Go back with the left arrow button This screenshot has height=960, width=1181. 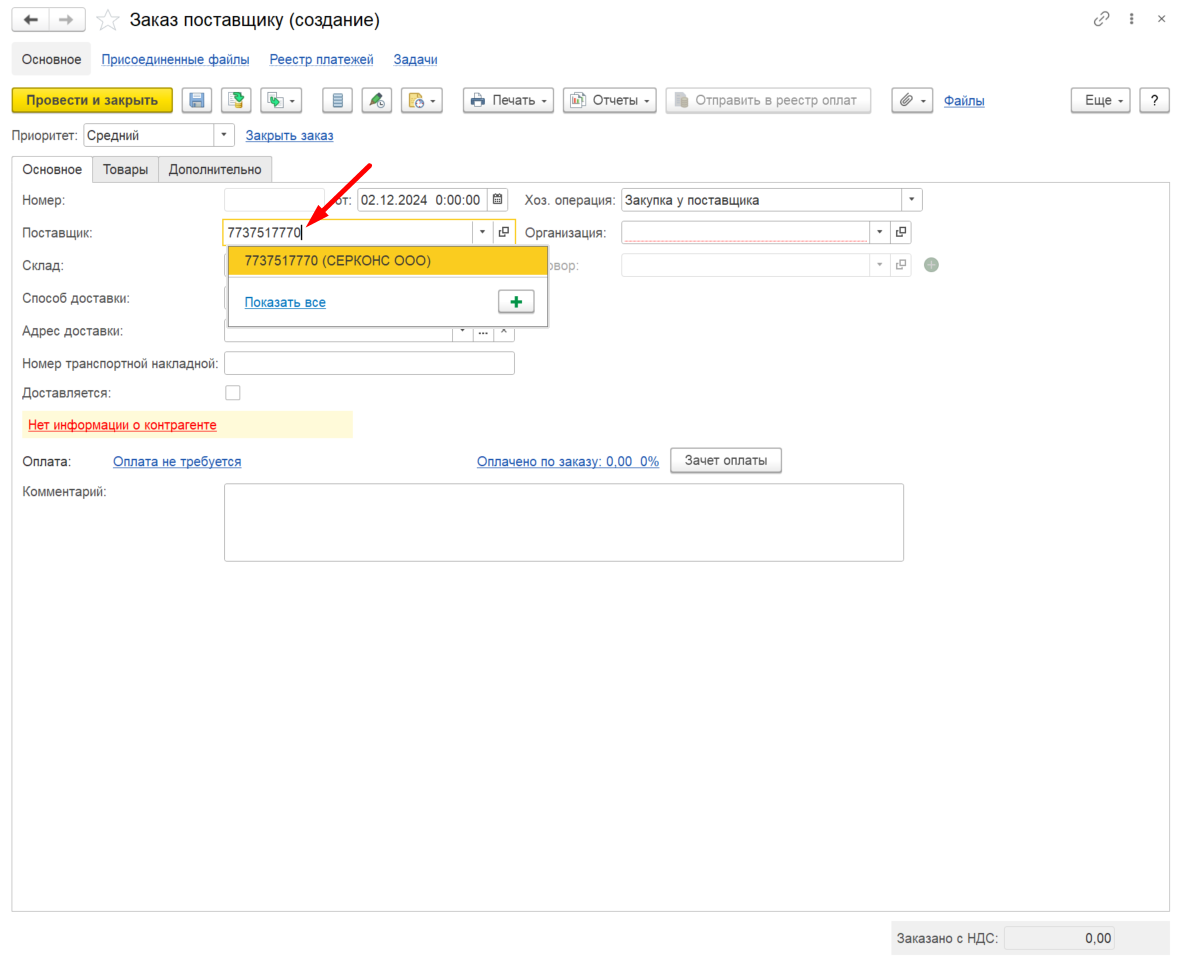tap(31, 20)
